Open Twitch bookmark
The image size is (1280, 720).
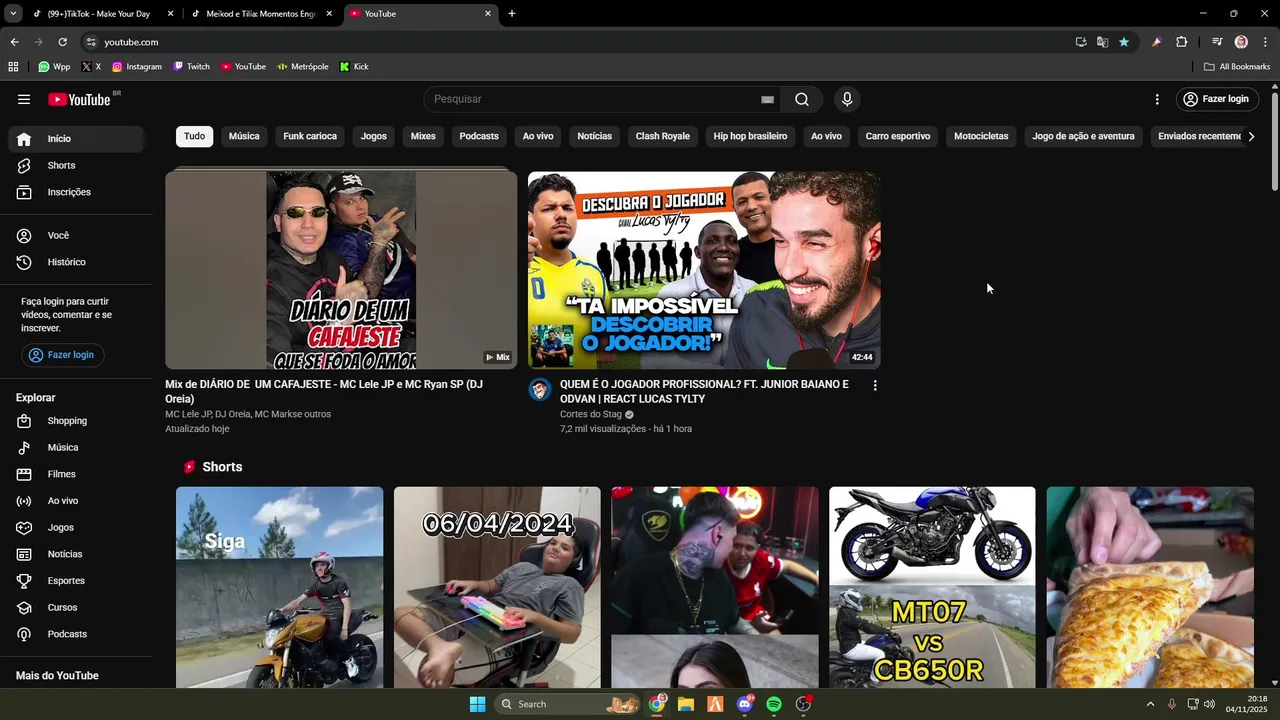191,67
